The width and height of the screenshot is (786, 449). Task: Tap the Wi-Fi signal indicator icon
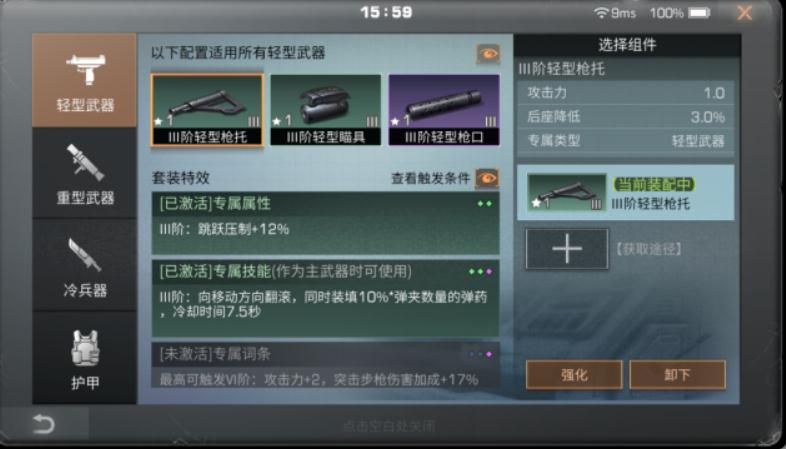point(601,13)
